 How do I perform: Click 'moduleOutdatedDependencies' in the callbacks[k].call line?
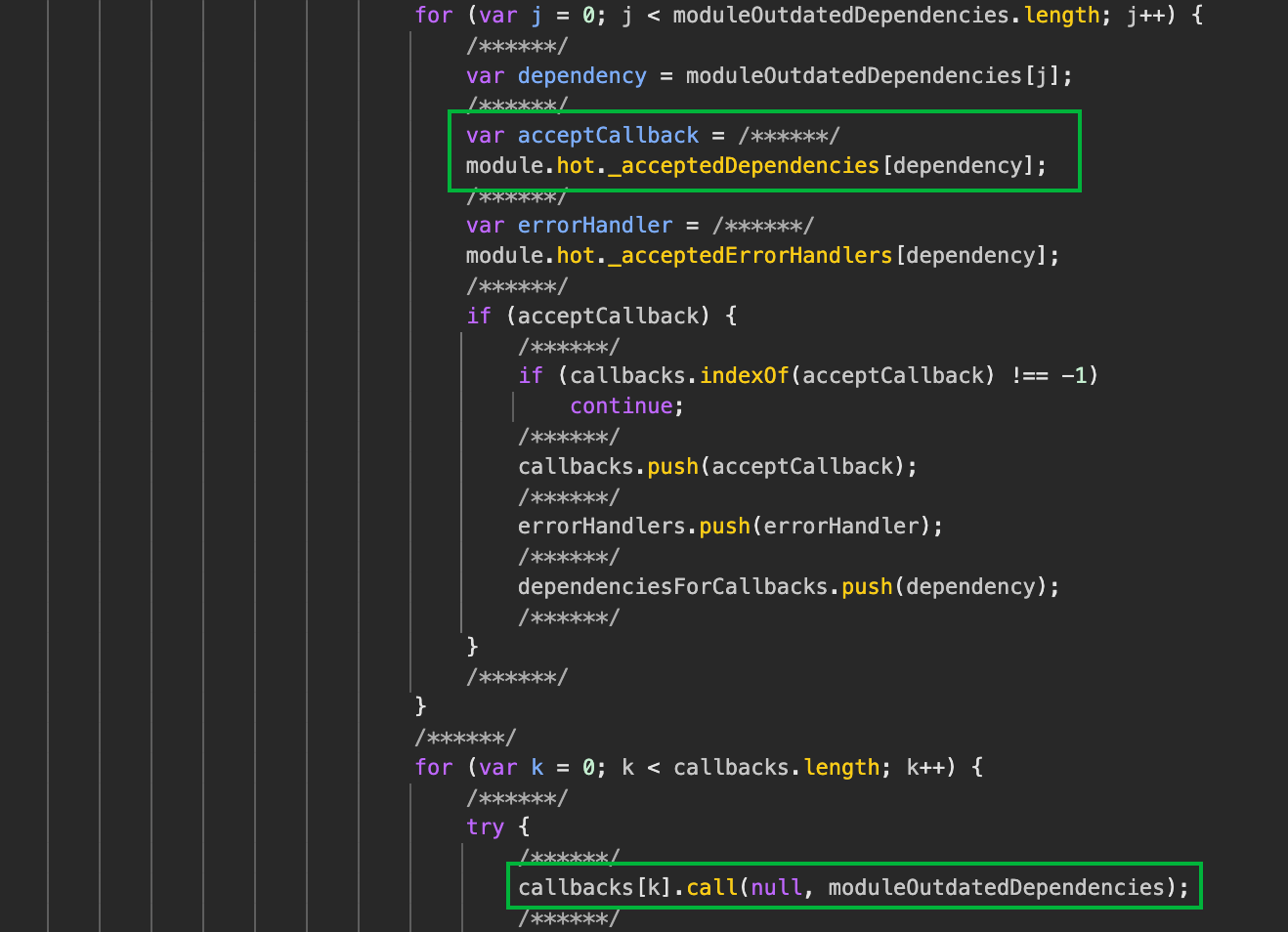(997, 888)
